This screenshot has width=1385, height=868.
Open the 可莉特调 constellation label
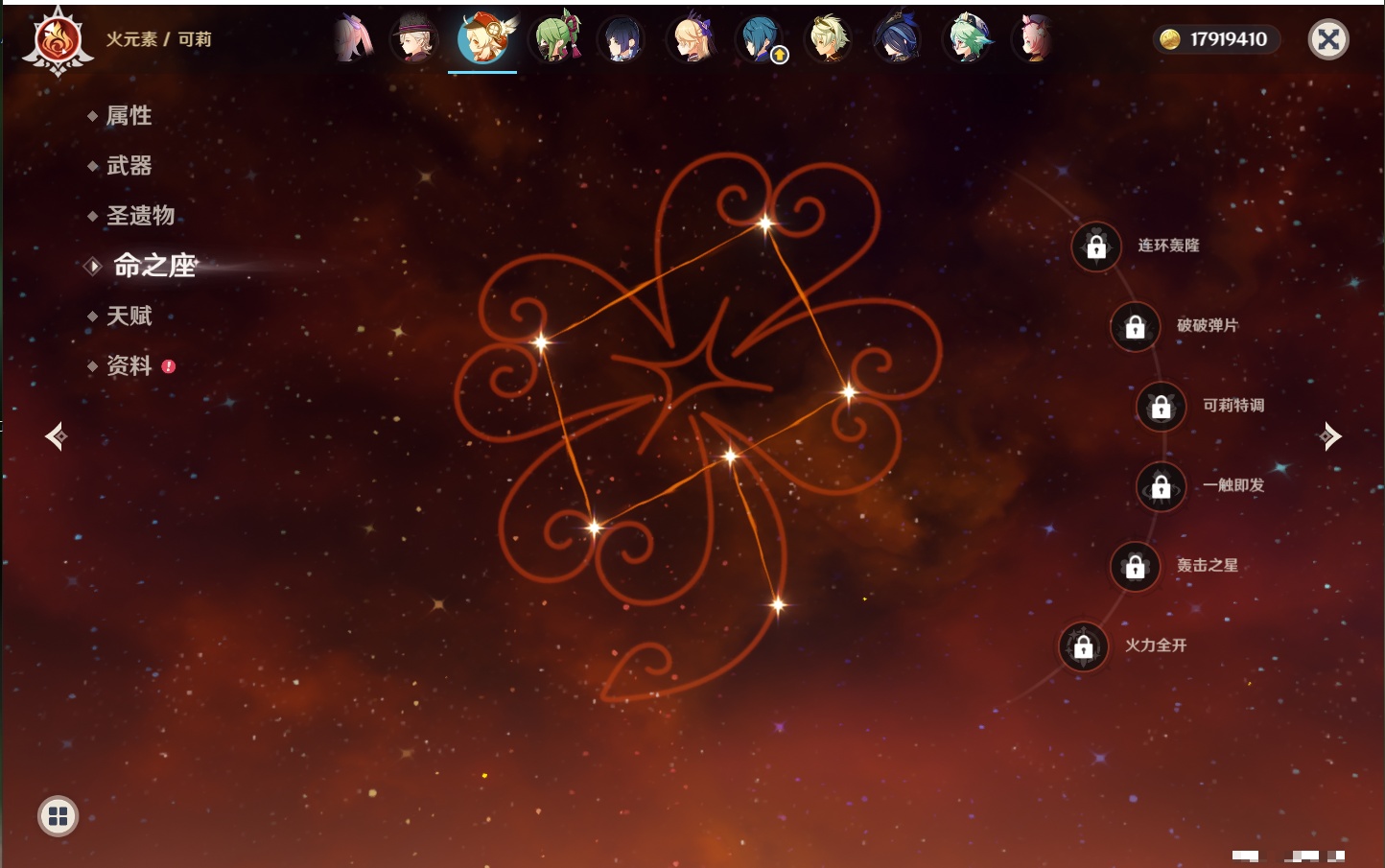click(x=1233, y=405)
